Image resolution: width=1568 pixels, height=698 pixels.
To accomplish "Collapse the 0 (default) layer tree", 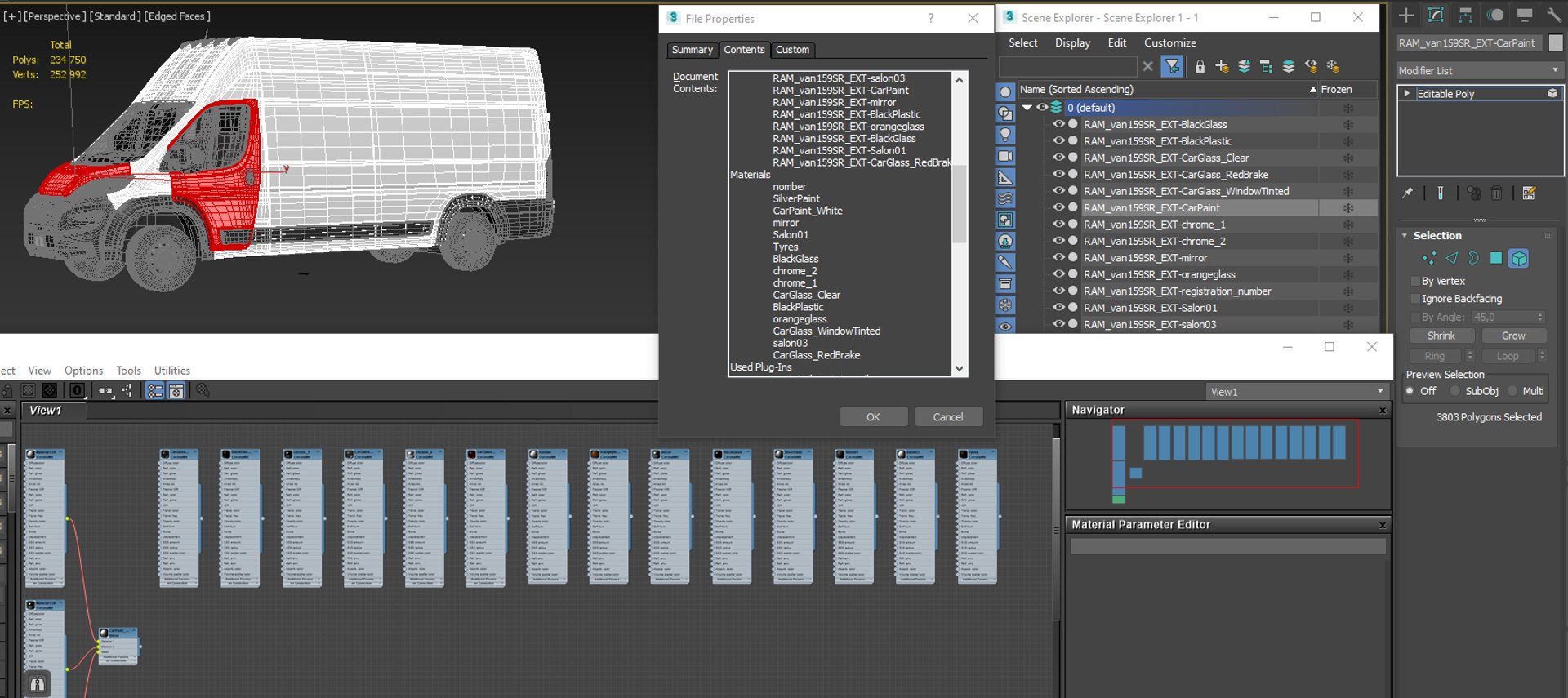I will tap(1027, 108).
